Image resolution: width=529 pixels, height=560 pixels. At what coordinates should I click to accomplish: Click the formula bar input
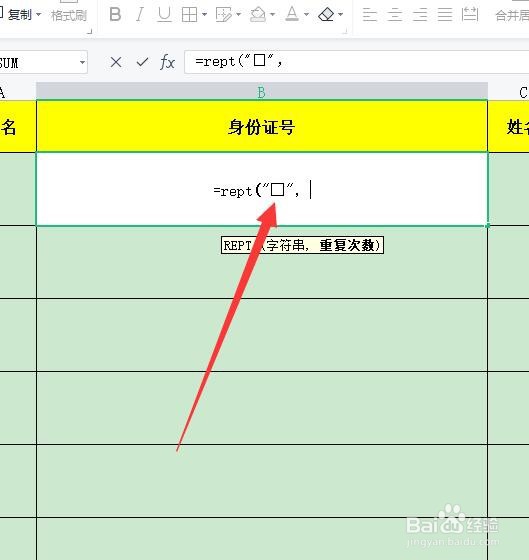coord(356,62)
